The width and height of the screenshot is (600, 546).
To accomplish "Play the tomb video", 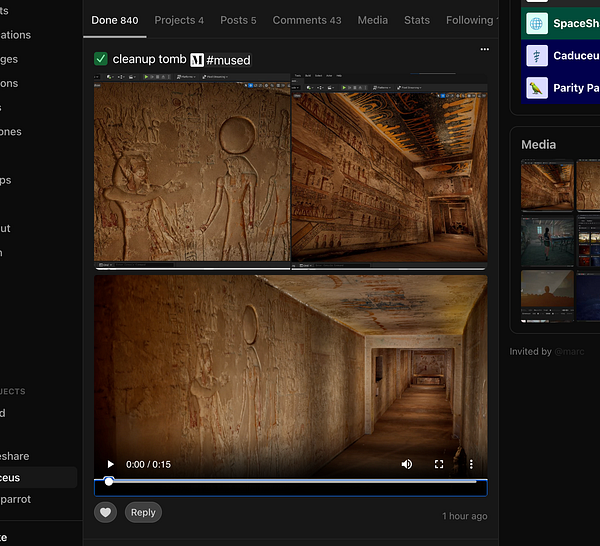I will click(110, 464).
